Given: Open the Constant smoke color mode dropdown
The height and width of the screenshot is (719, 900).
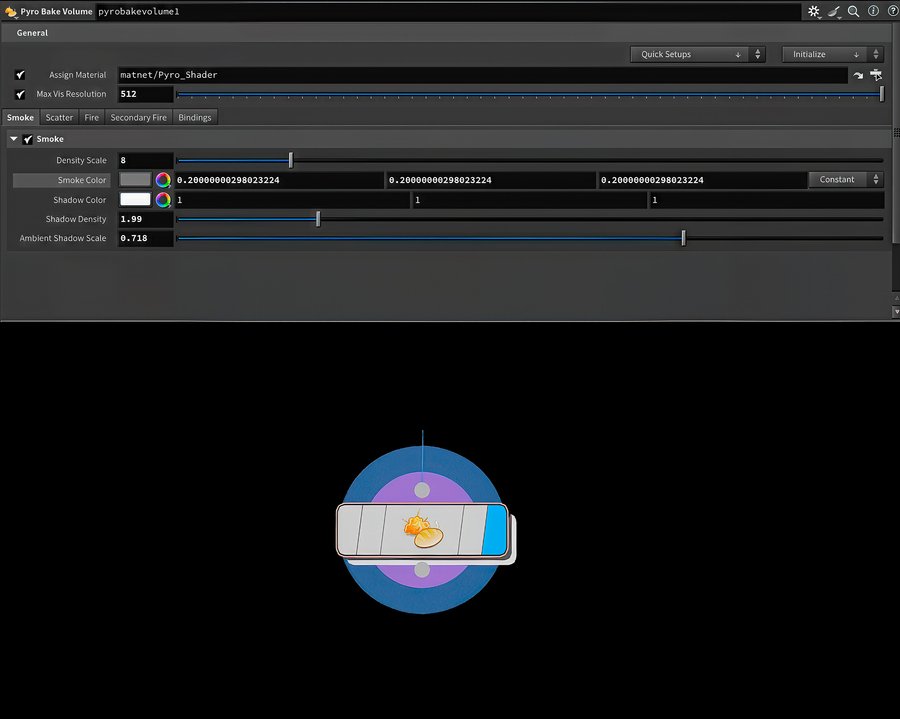Looking at the screenshot, I should pyautogui.click(x=846, y=180).
